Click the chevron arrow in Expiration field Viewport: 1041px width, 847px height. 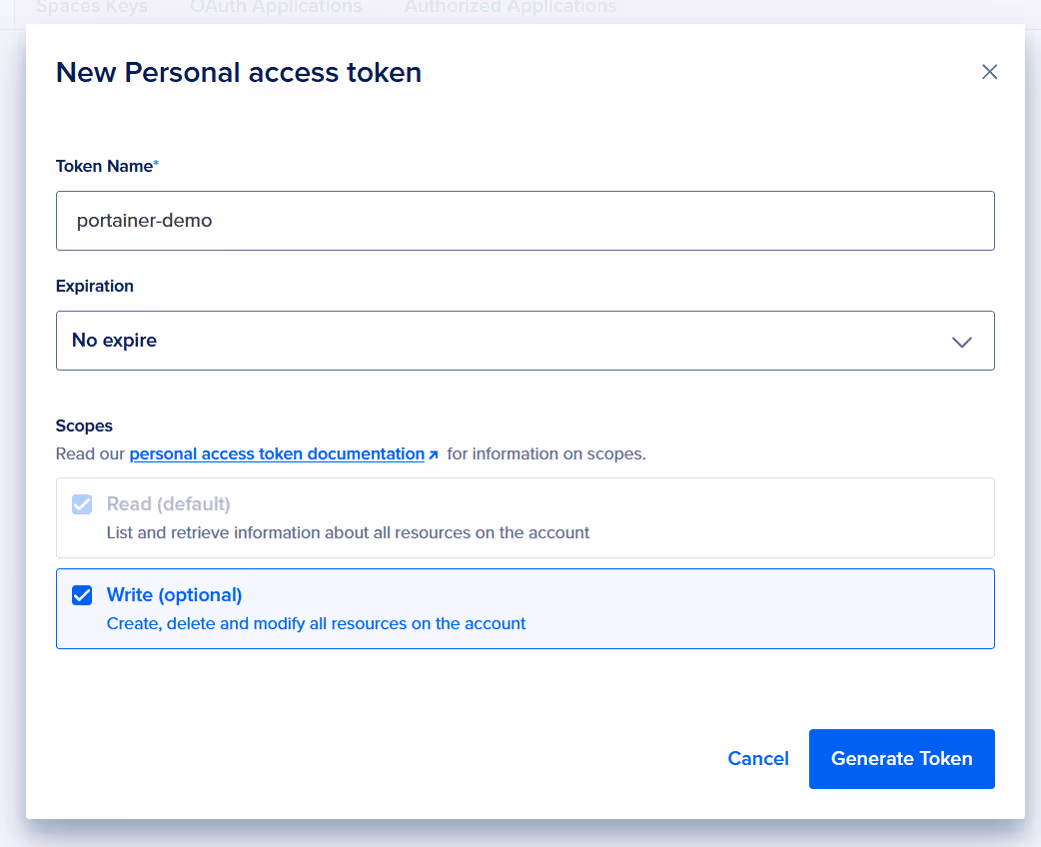961,342
